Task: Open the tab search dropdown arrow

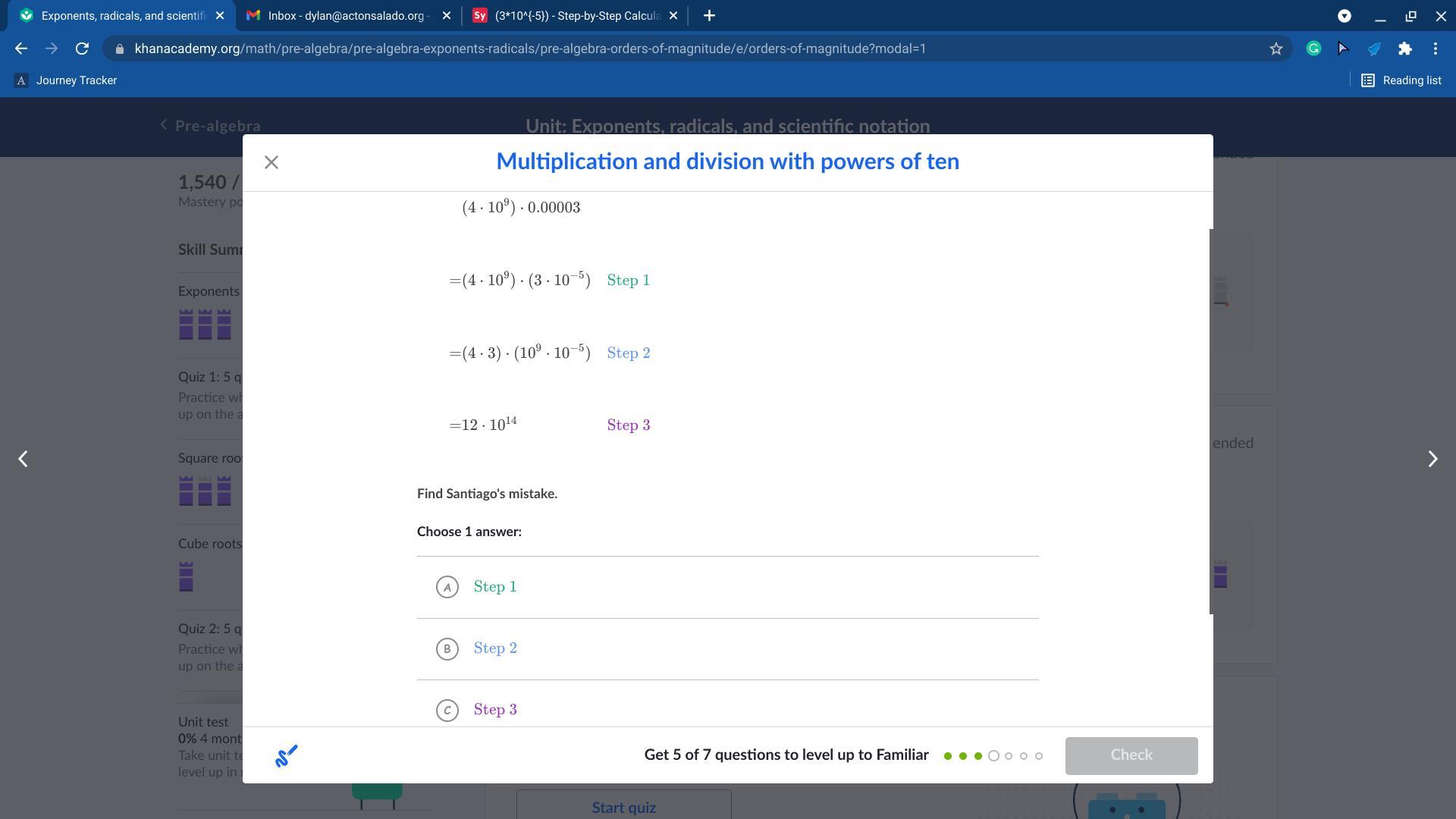Action: pos(1345,15)
